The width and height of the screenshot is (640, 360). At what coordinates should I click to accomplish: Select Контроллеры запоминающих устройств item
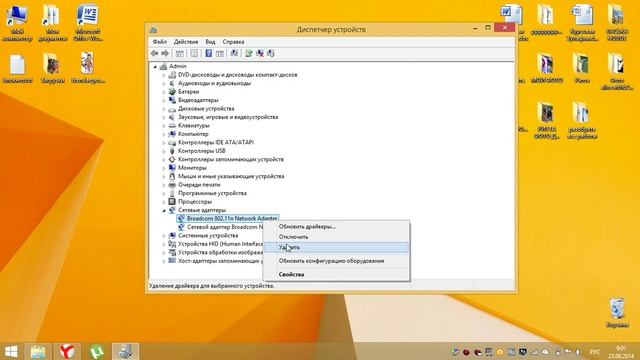click(x=231, y=160)
